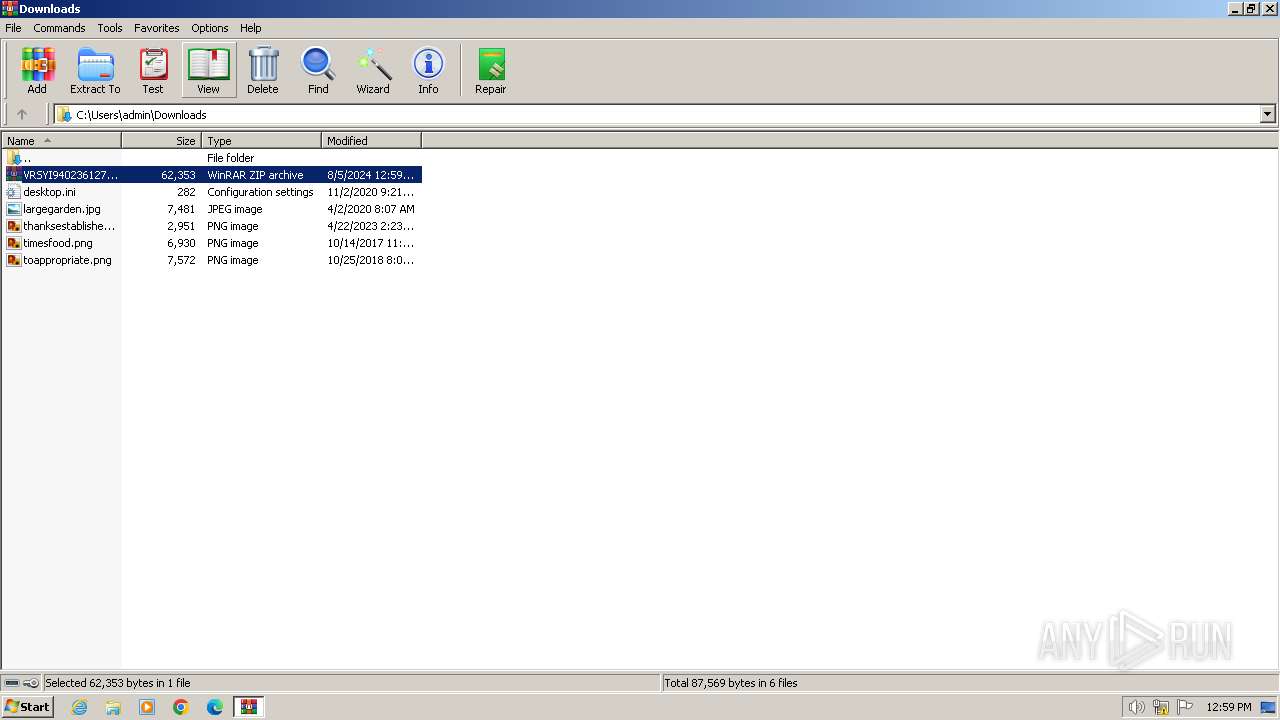Click the desktop.ini file icon
This screenshot has height=720, width=1280.
pos(14,192)
